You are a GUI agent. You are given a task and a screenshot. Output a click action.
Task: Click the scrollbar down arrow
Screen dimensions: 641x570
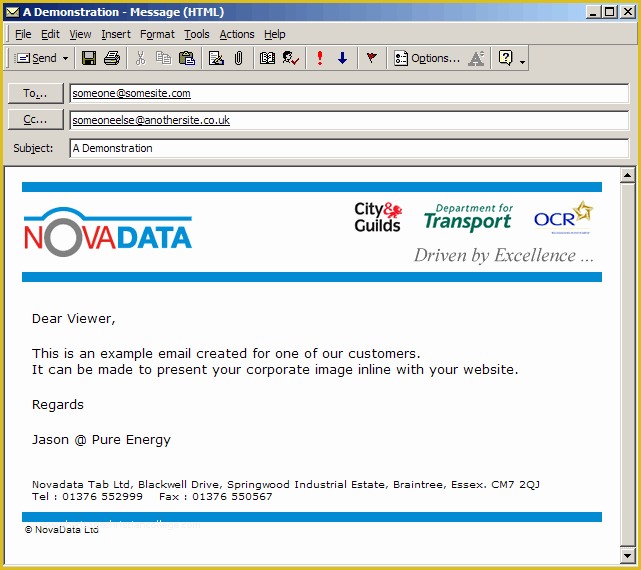pos(627,555)
